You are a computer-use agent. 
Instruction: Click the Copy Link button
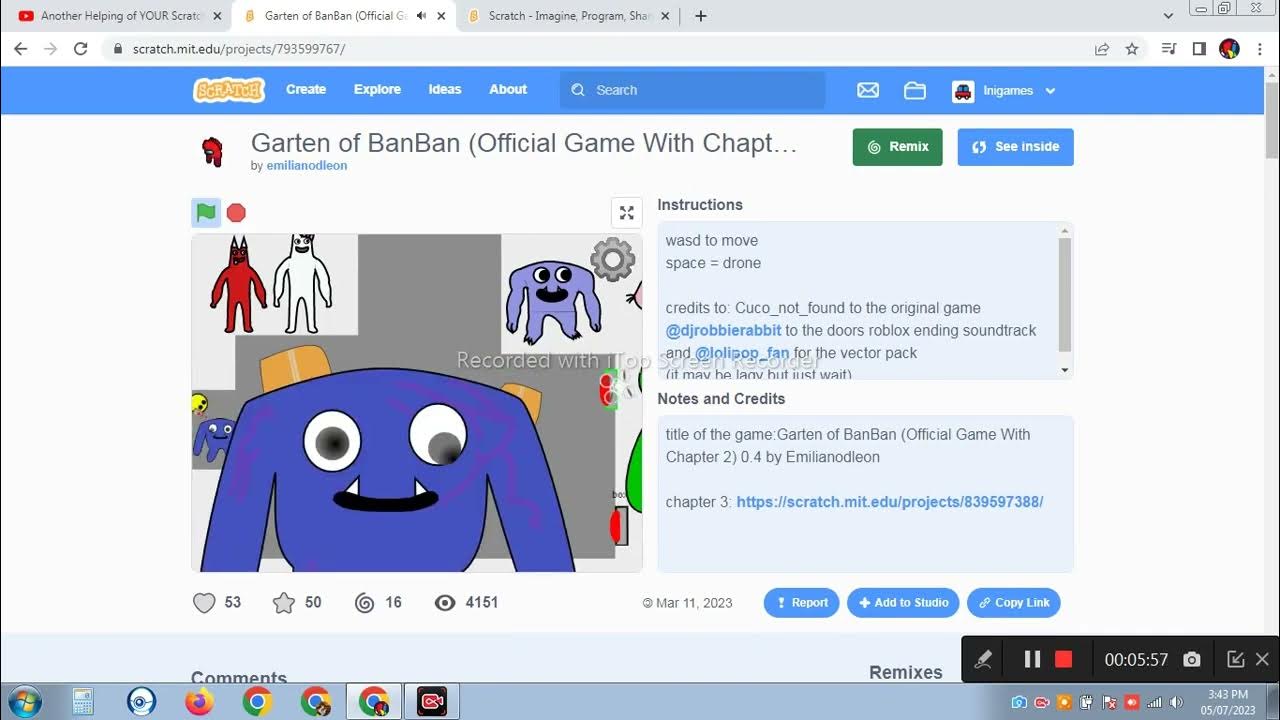(1014, 603)
